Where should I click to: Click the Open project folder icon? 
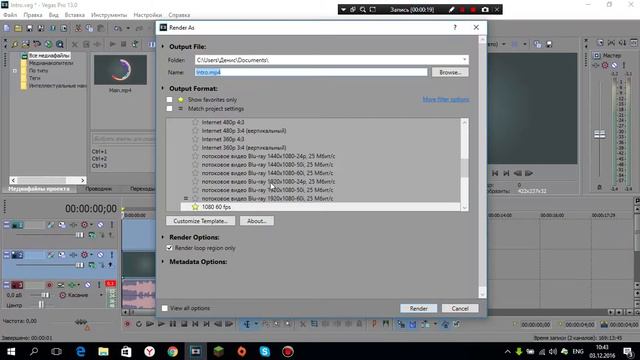(x=18, y=28)
